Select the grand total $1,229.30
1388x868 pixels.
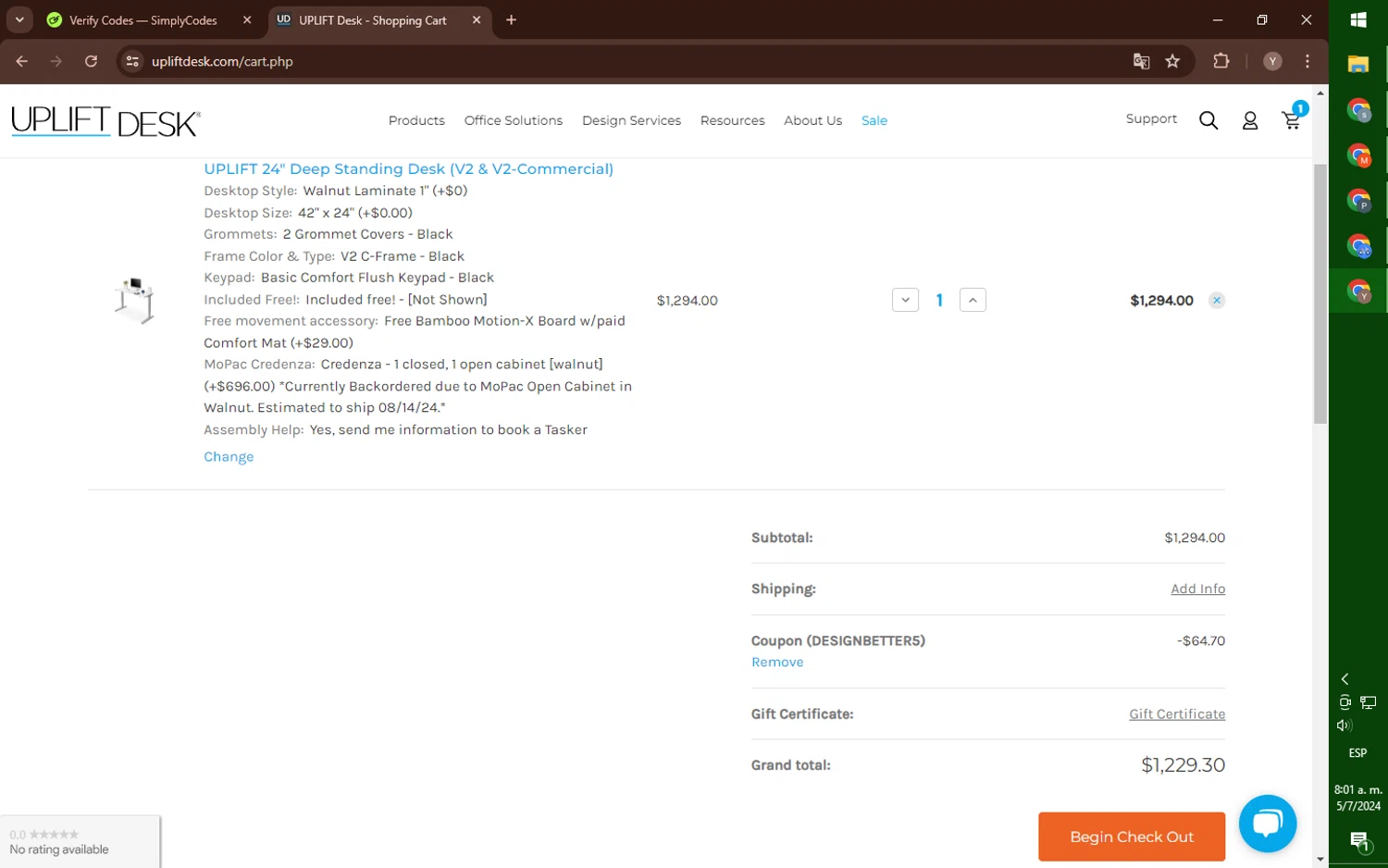(1183, 765)
